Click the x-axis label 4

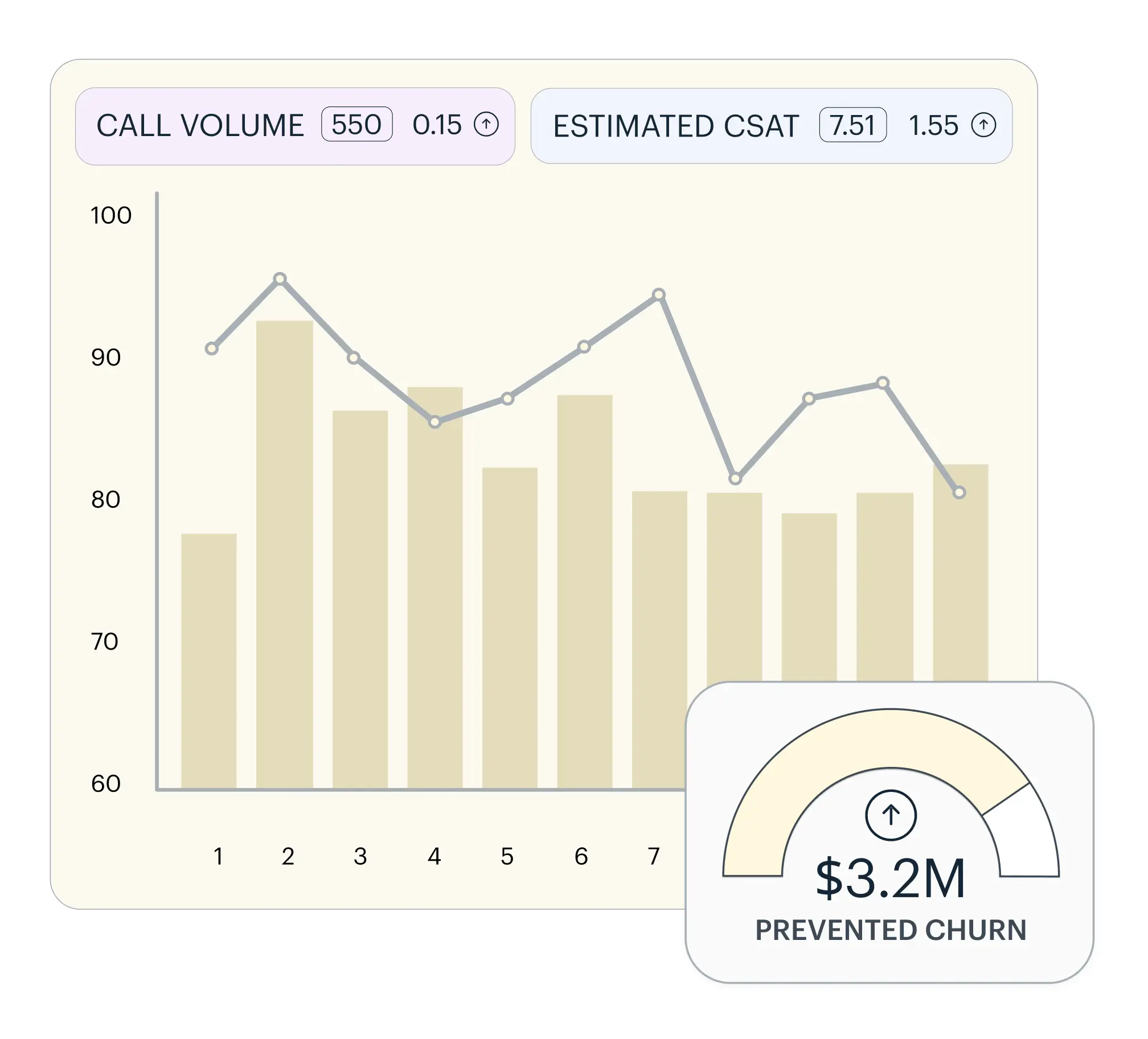point(434,856)
